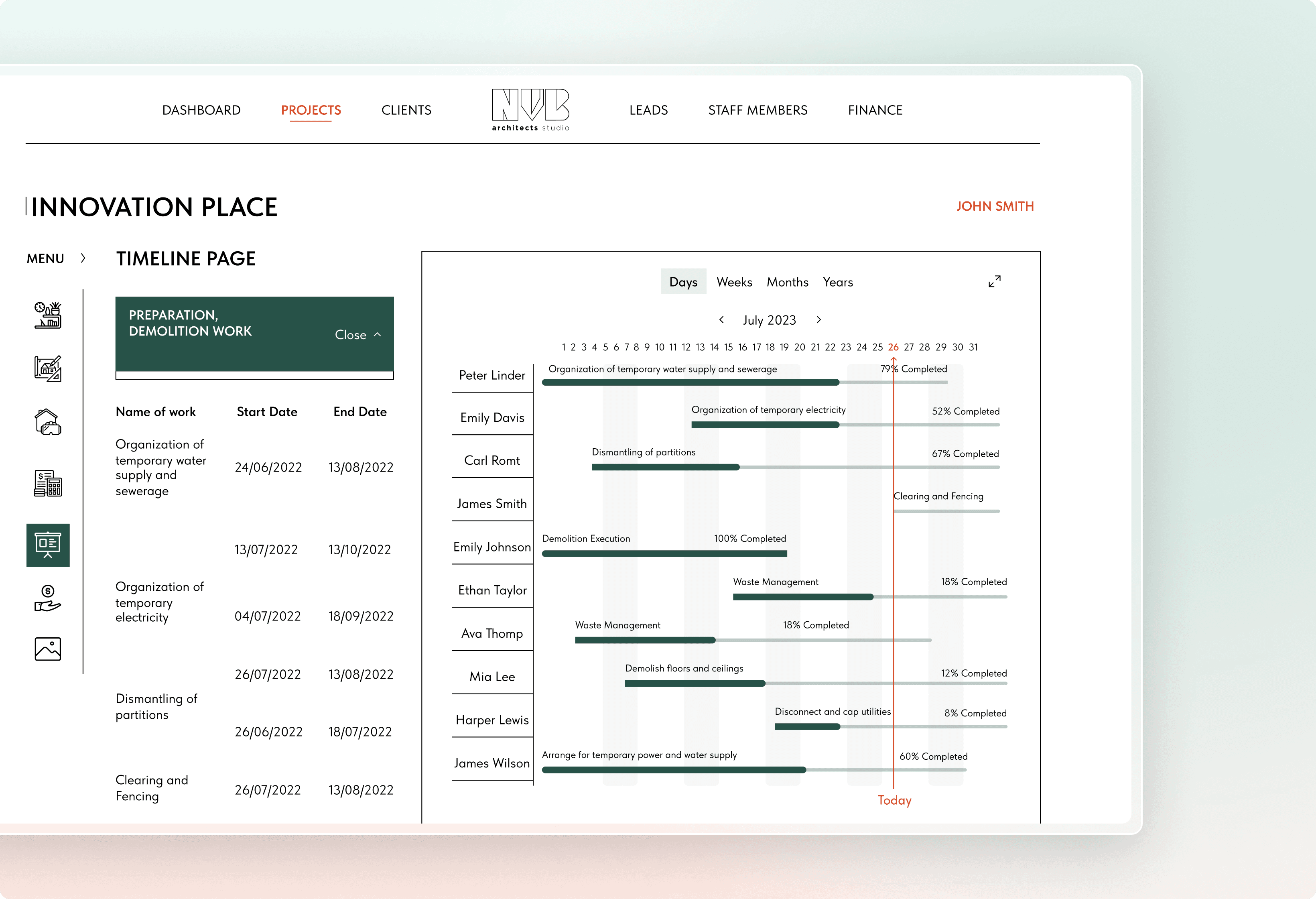The height and width of the screenshot is (899, 1316).
Task: Select Carl Romt in the staff list
Action: coord(492,460)
